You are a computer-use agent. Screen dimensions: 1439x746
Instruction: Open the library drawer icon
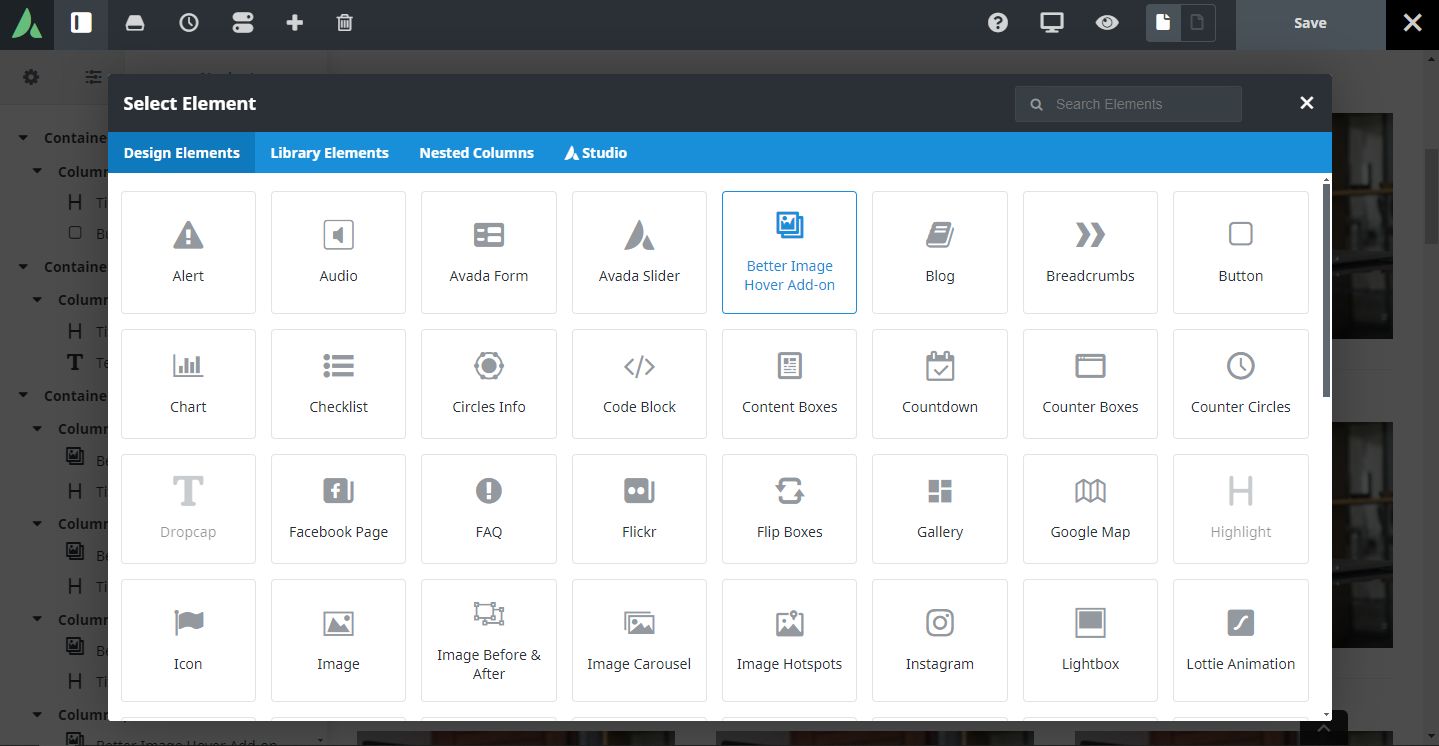[135, 23]
